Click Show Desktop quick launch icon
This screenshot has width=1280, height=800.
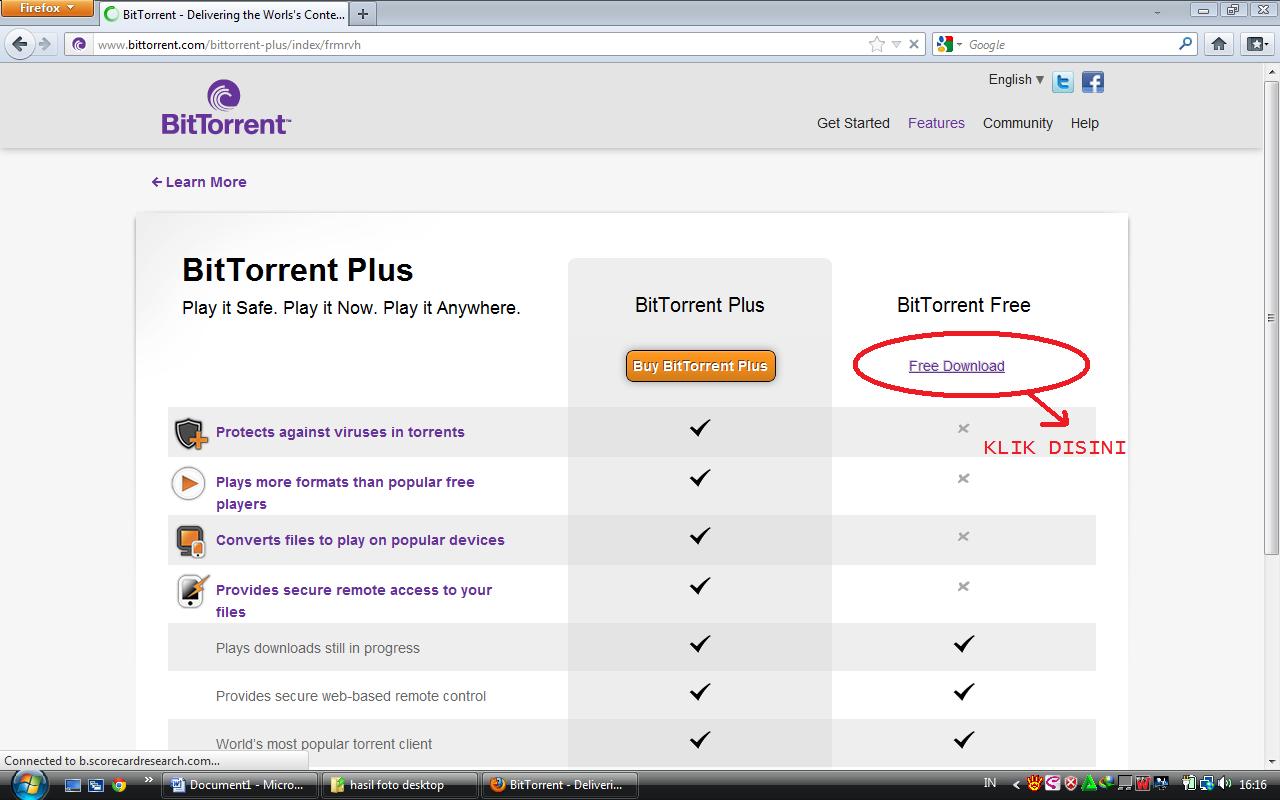click(x=73, y=785)
